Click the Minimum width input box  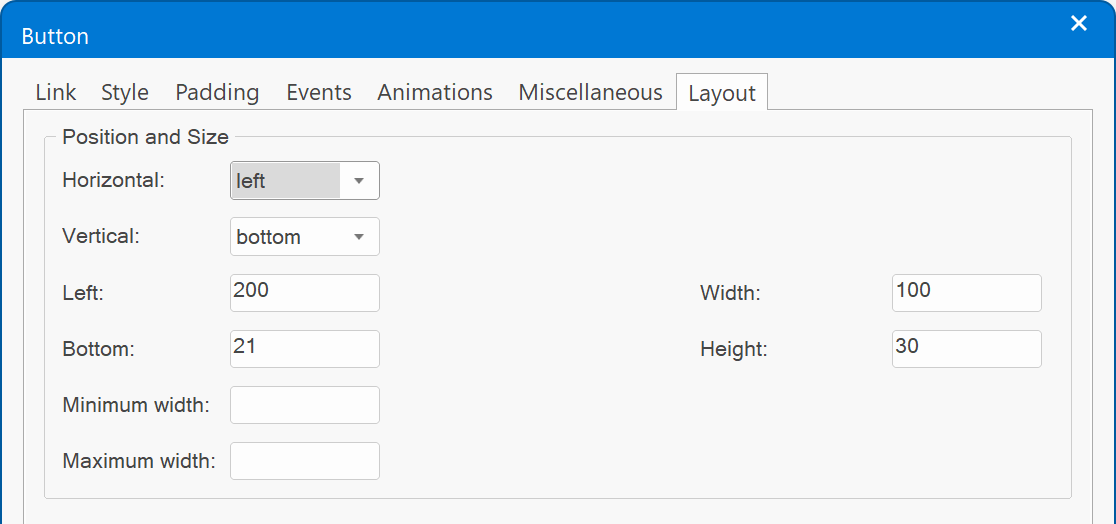(305, 405)
